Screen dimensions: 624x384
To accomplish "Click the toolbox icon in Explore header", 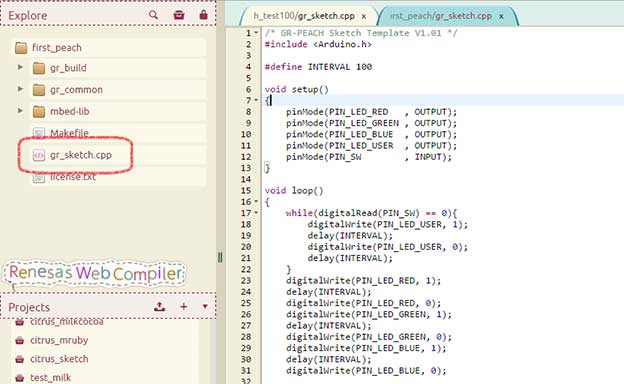I will (179, 15).
